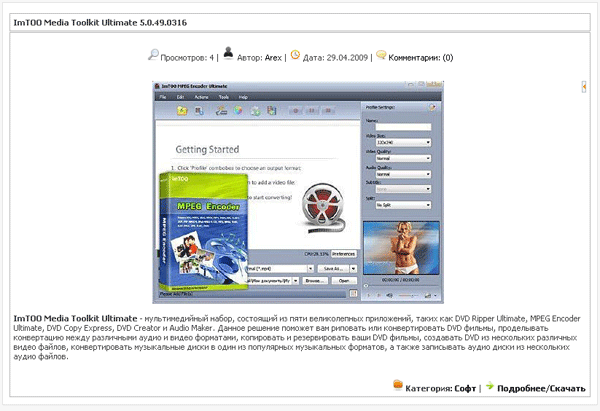Click the stop button in the encoder toolbar
600x411 pixels.
tap(328, 111)
